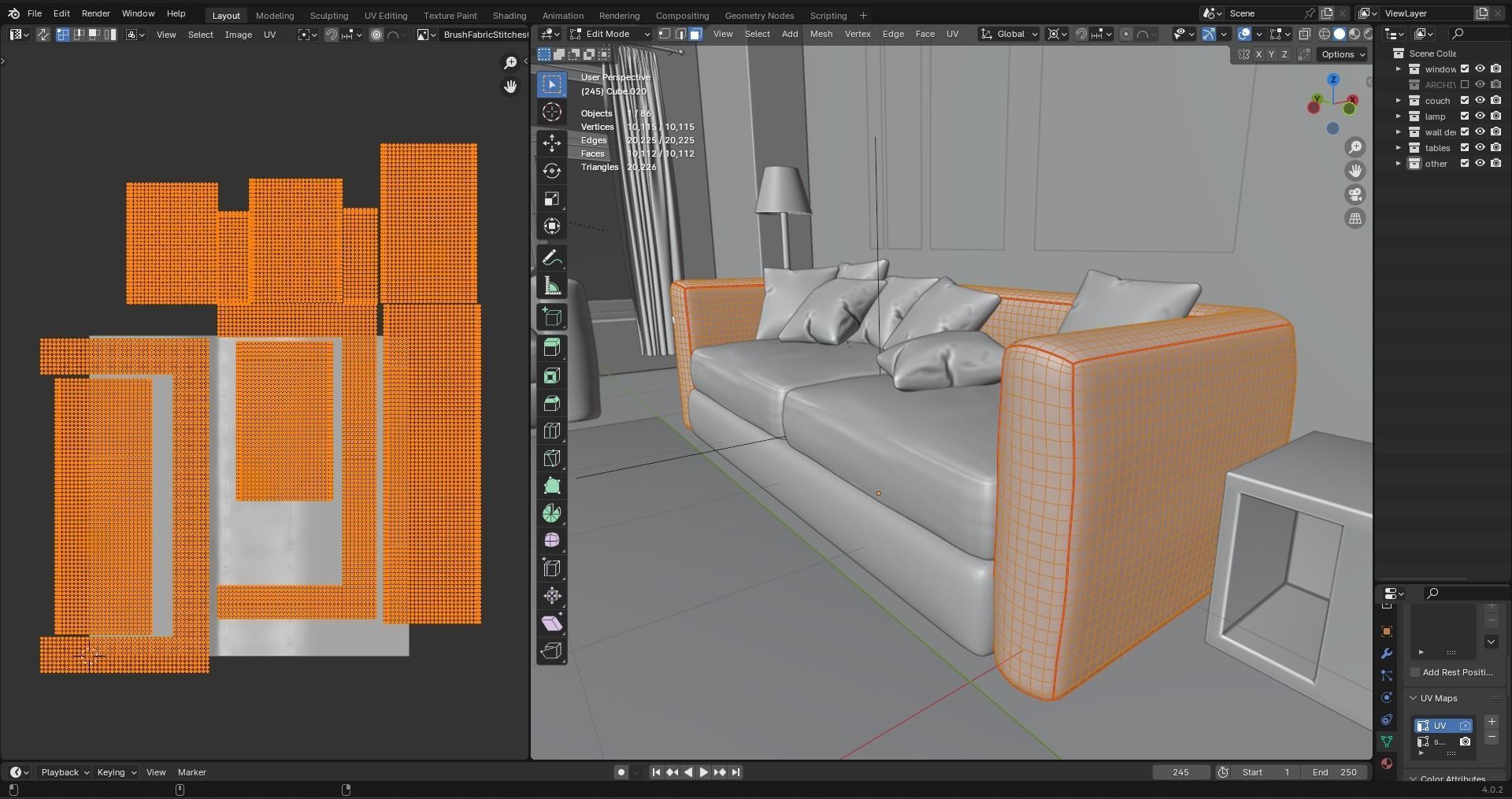1512x799 pixels.
Task: Select the Smooth tool
Action: tap(552, 541)
